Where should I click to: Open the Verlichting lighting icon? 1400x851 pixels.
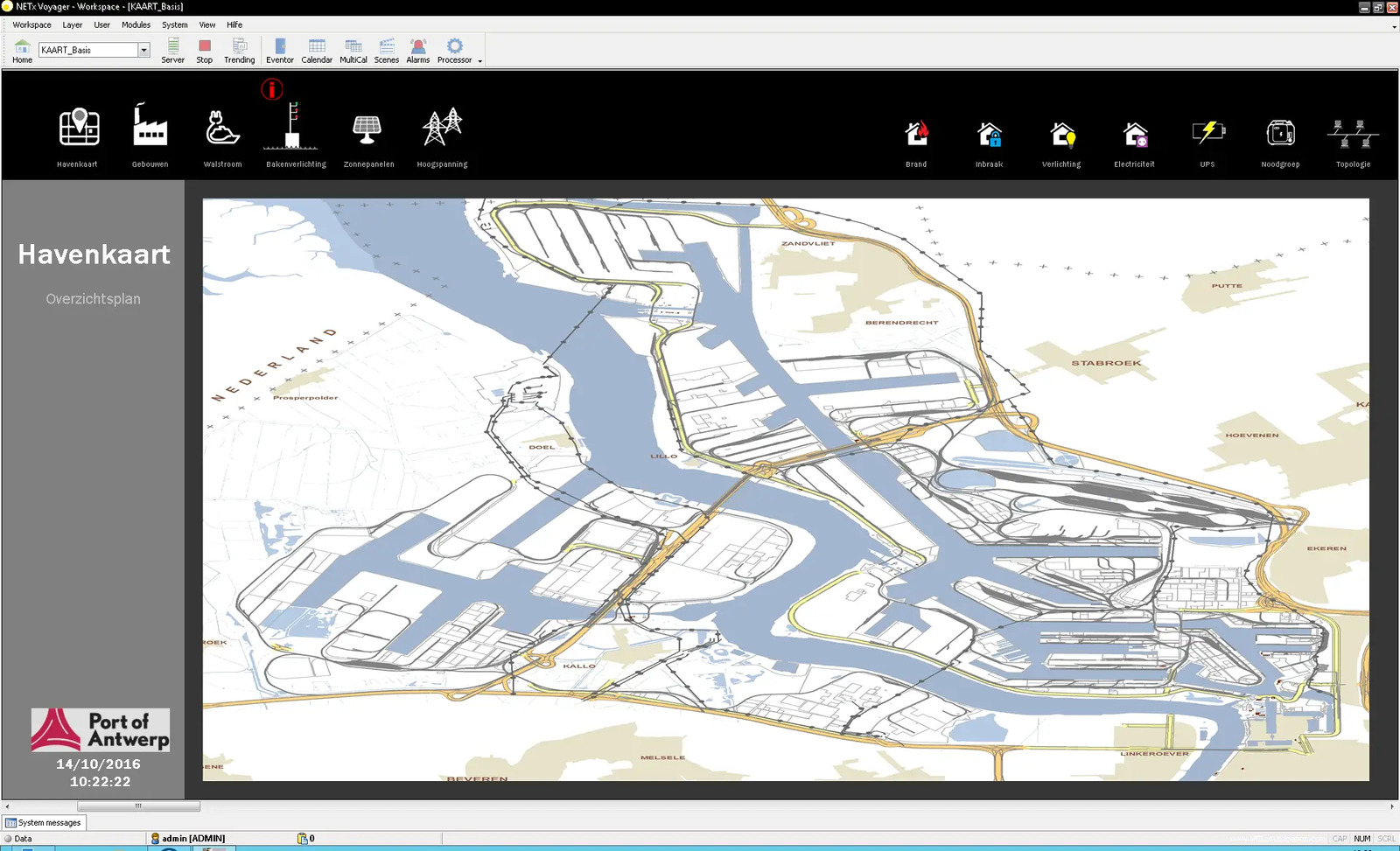point(1061,134)
